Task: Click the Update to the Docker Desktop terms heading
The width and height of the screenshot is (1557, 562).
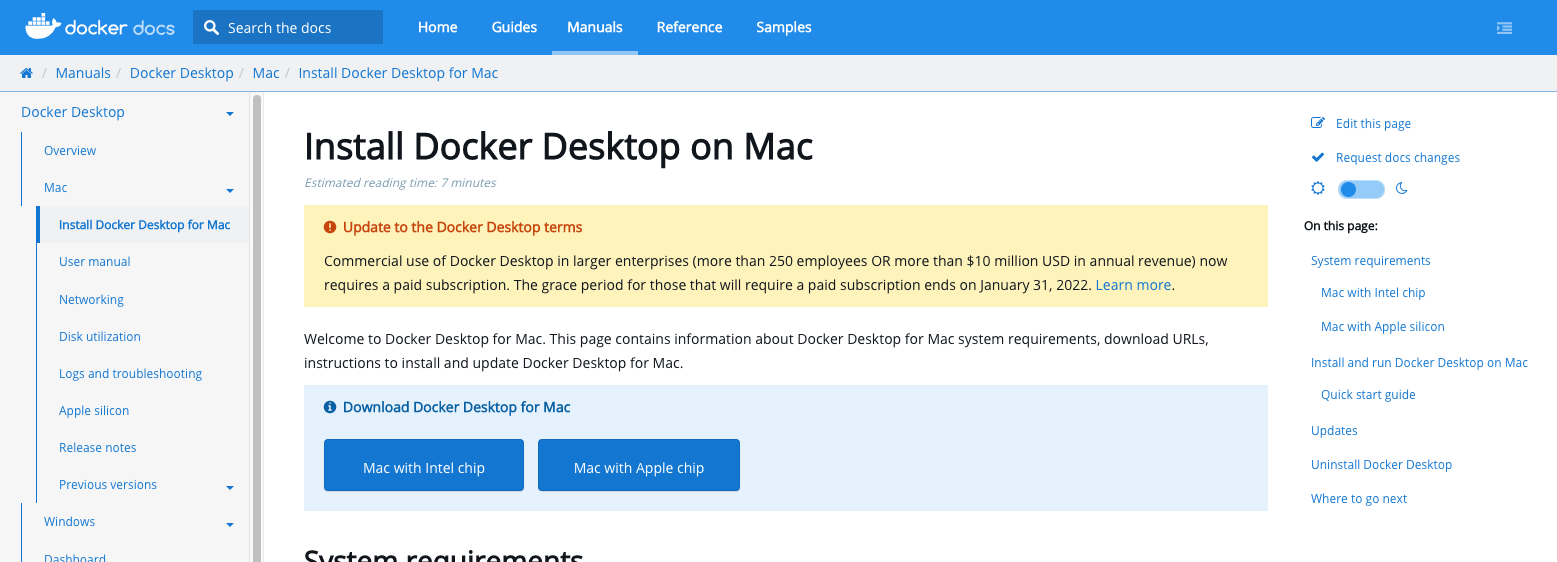Action: coord(462,227)
